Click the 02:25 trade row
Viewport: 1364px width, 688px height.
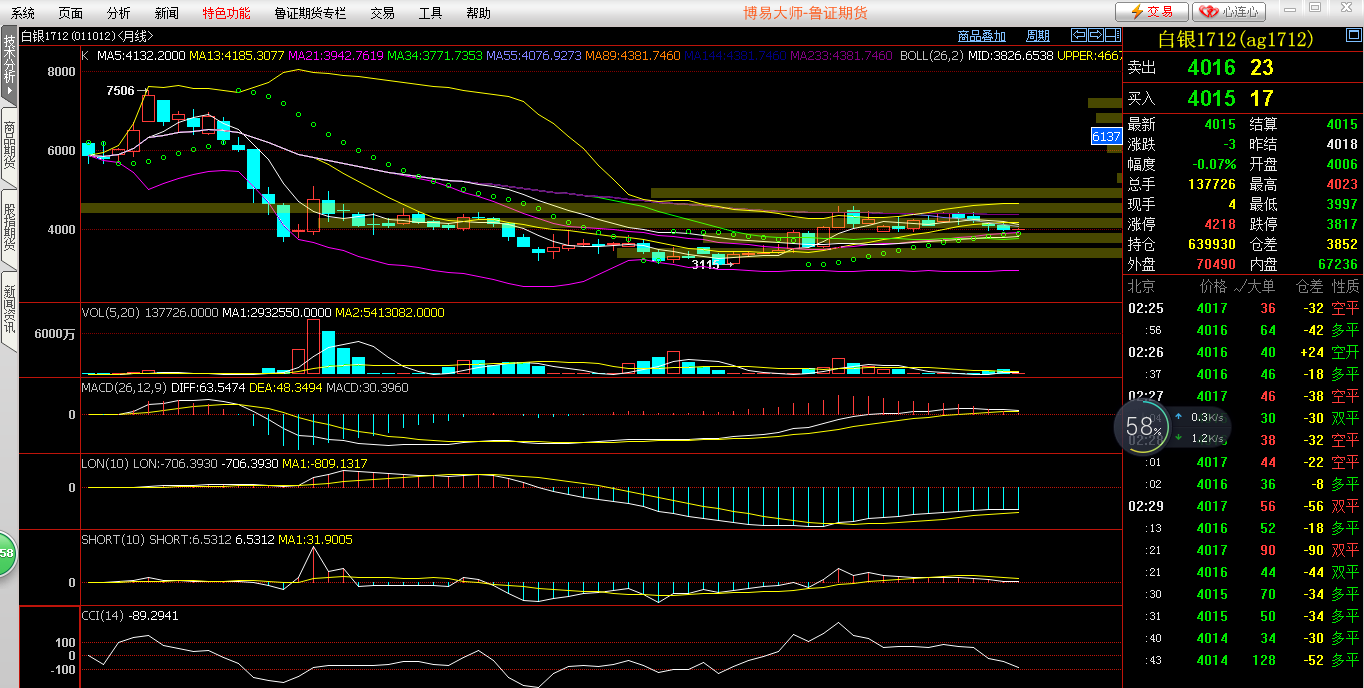point(1243,309)
